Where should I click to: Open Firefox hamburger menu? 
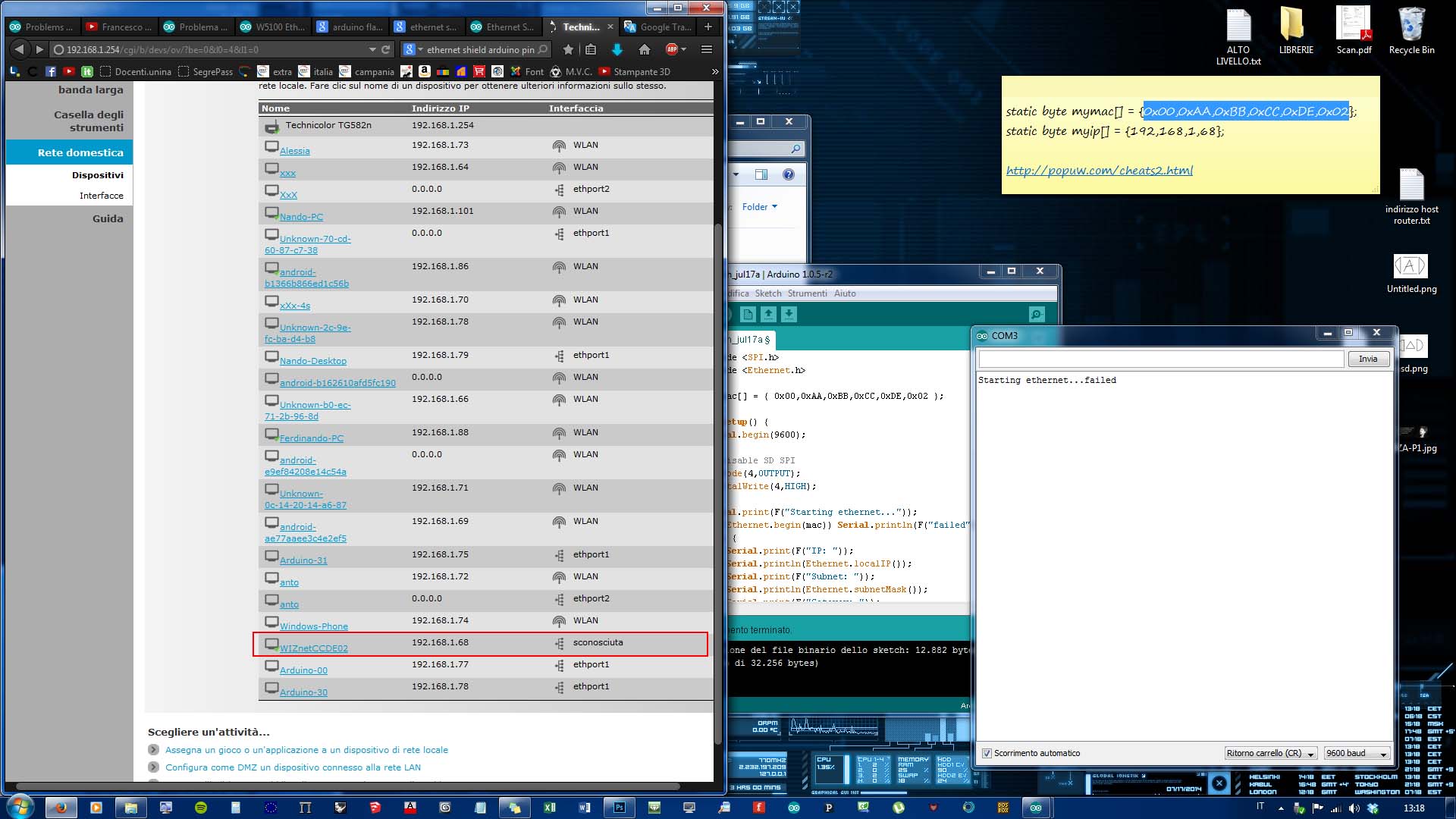706,49
